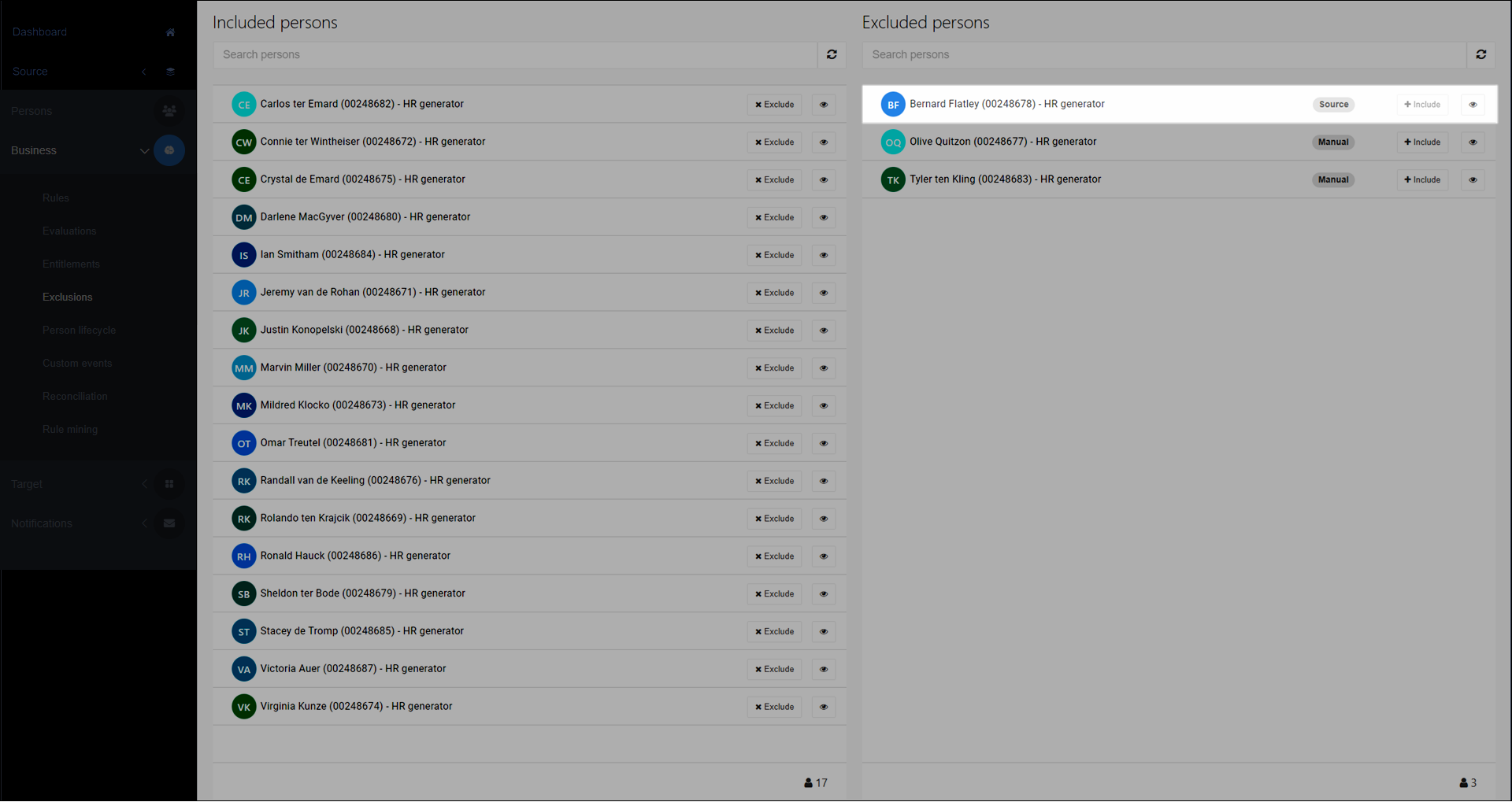Viewport: 1512px width, 802px height.
Task: Open the Entitlements menu item
Action: pyautogui.click(x=71, y=264)
